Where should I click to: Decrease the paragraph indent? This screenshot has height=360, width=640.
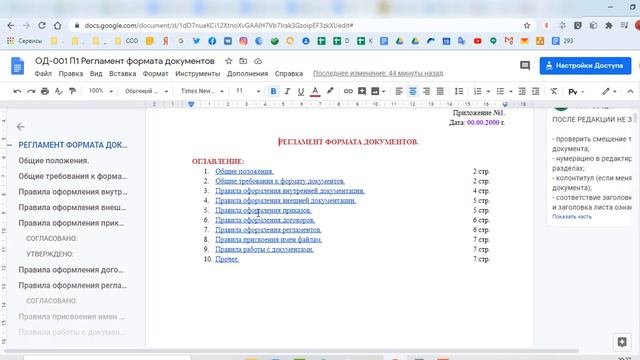tap(522, 91)
